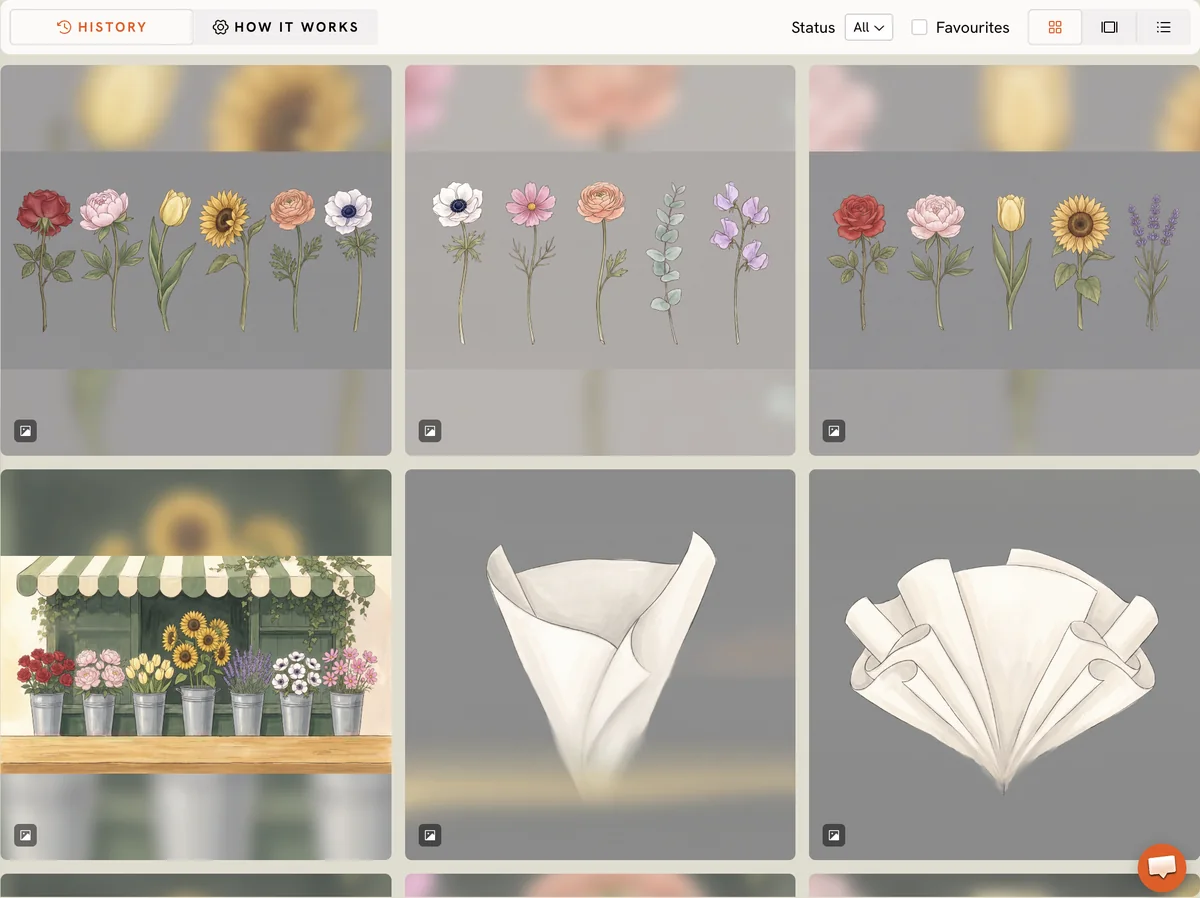Click image icon on flower shop card

click(26, 835)
